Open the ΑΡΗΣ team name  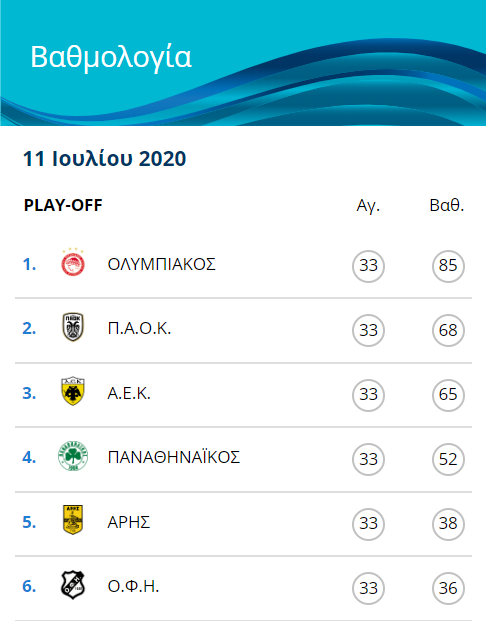click(129, 522)
